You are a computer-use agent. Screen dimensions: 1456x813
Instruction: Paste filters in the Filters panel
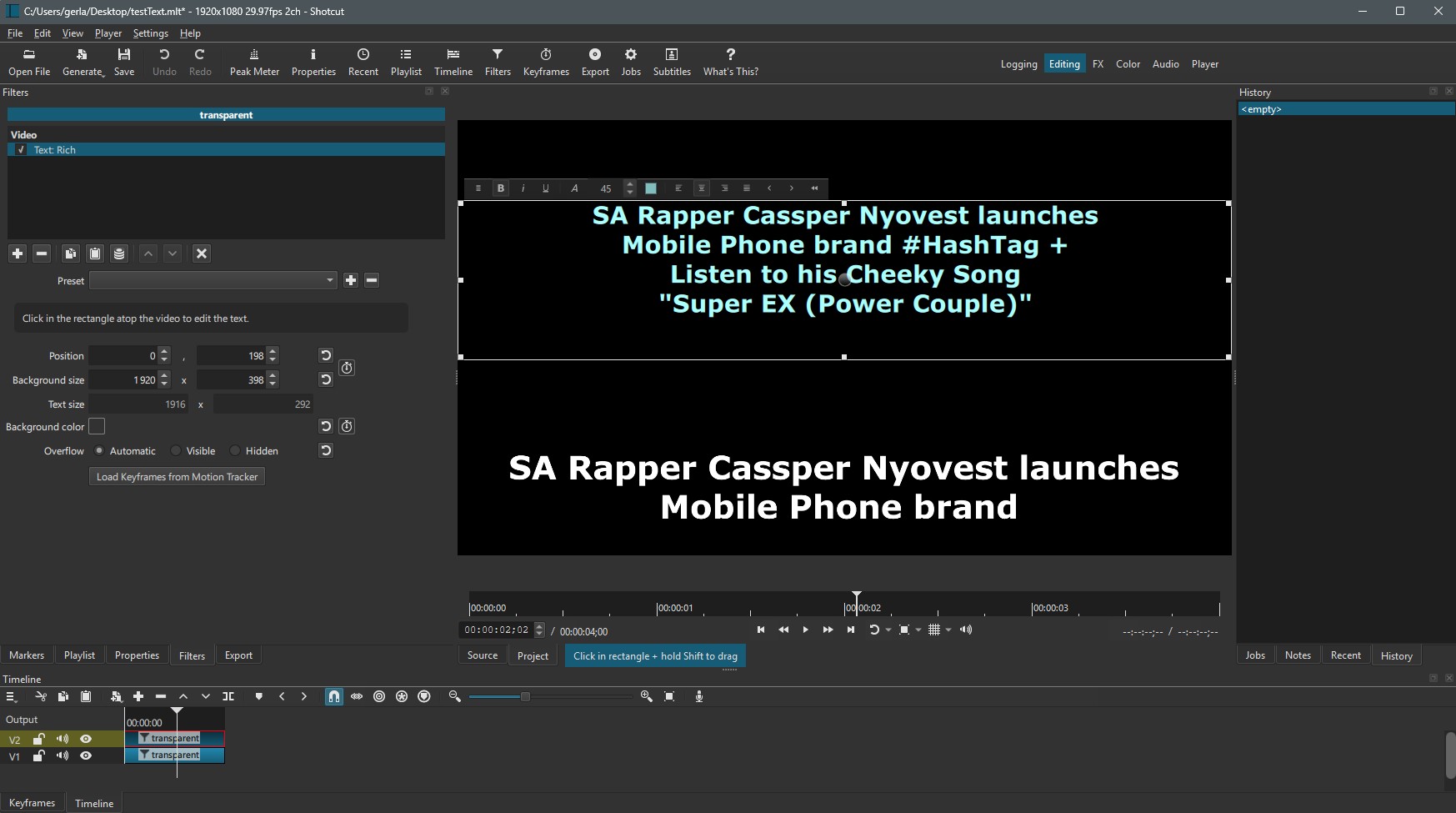pos(95,253)
